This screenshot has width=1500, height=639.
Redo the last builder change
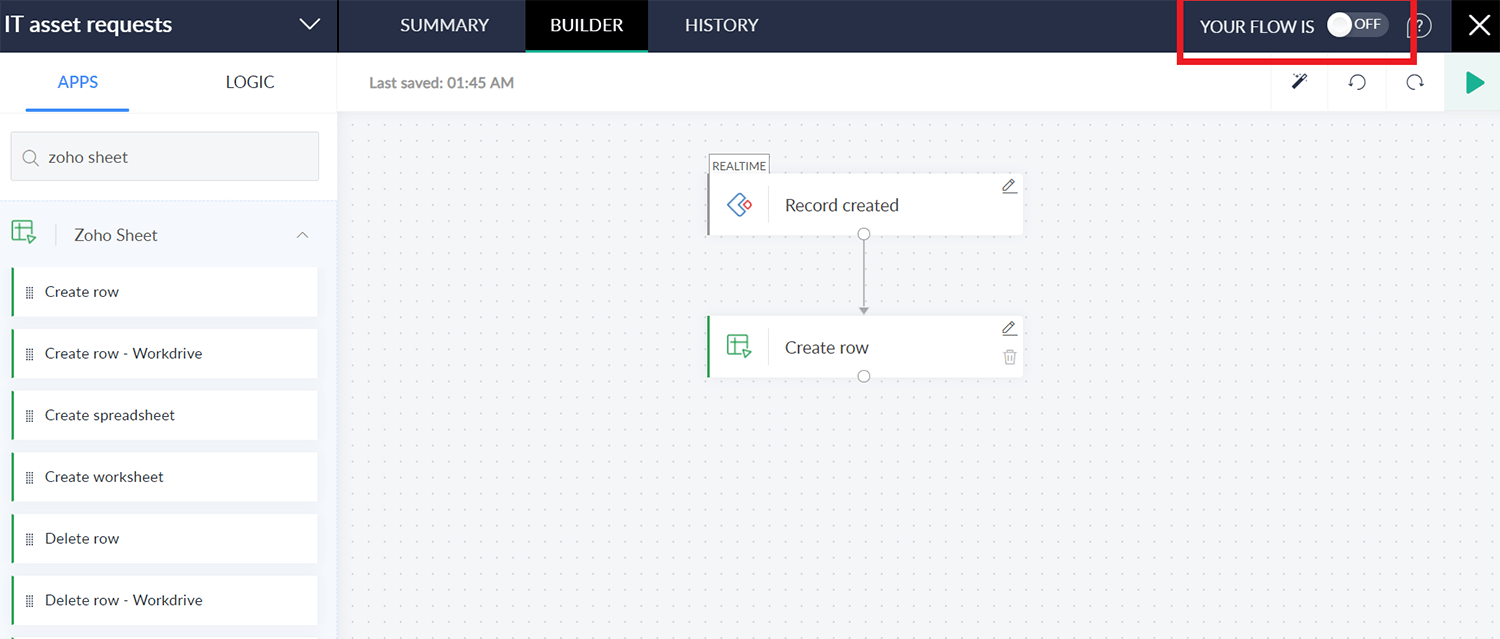[x=1415, y=82]
